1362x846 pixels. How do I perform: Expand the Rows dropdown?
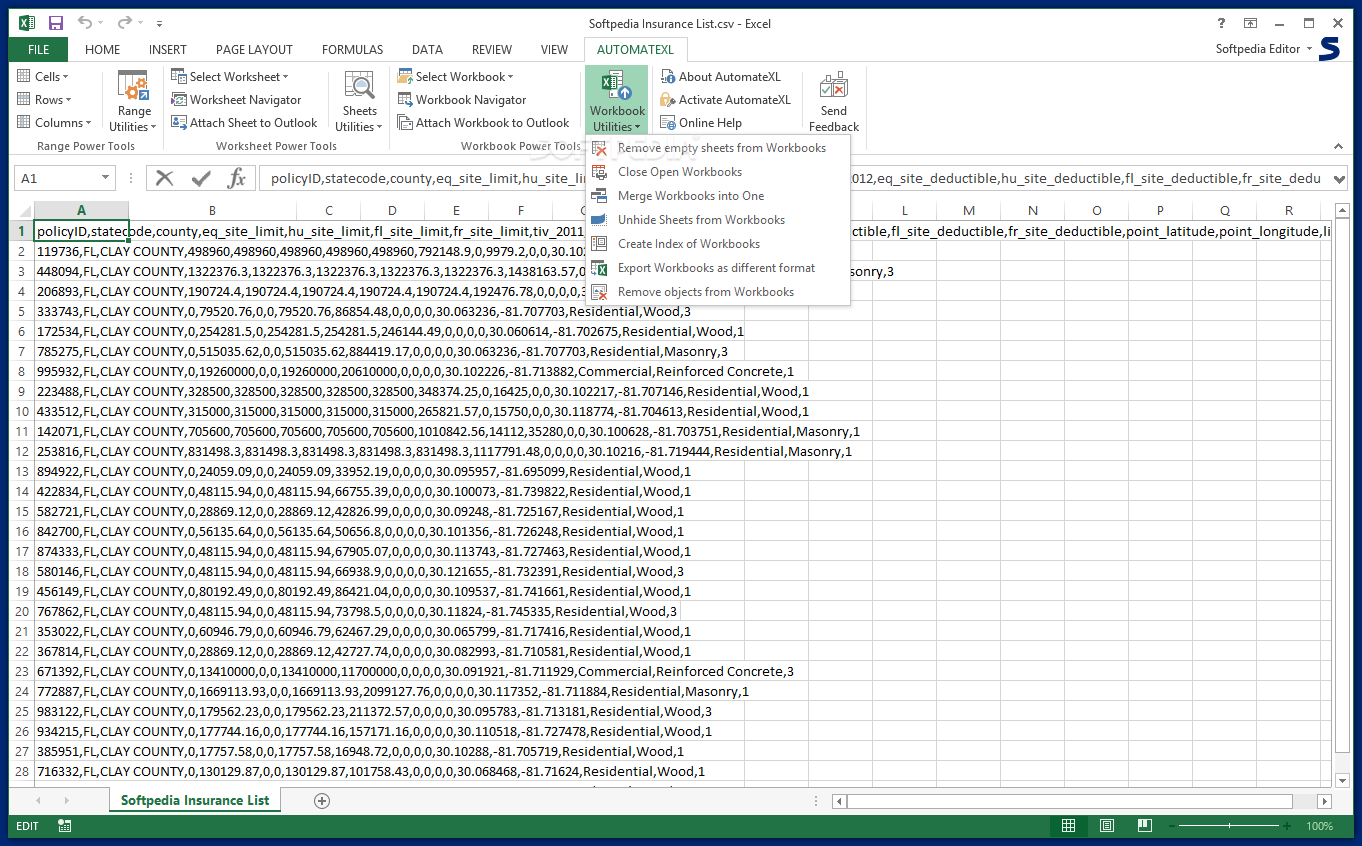coord(44,100)
